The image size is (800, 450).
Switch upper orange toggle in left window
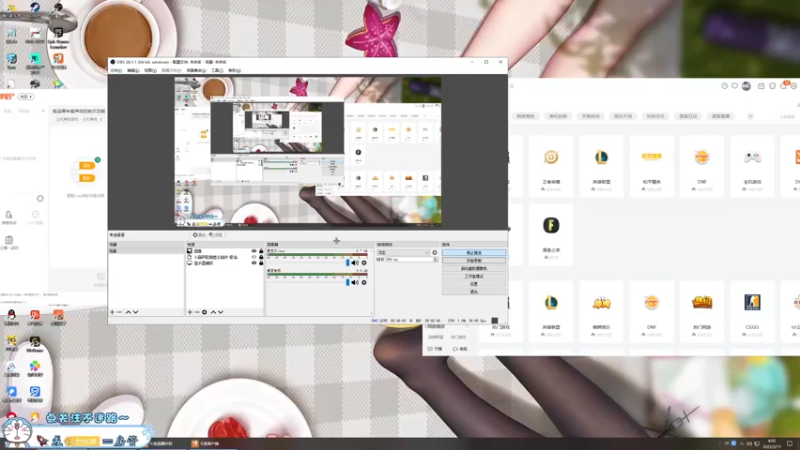pos(87,166)
